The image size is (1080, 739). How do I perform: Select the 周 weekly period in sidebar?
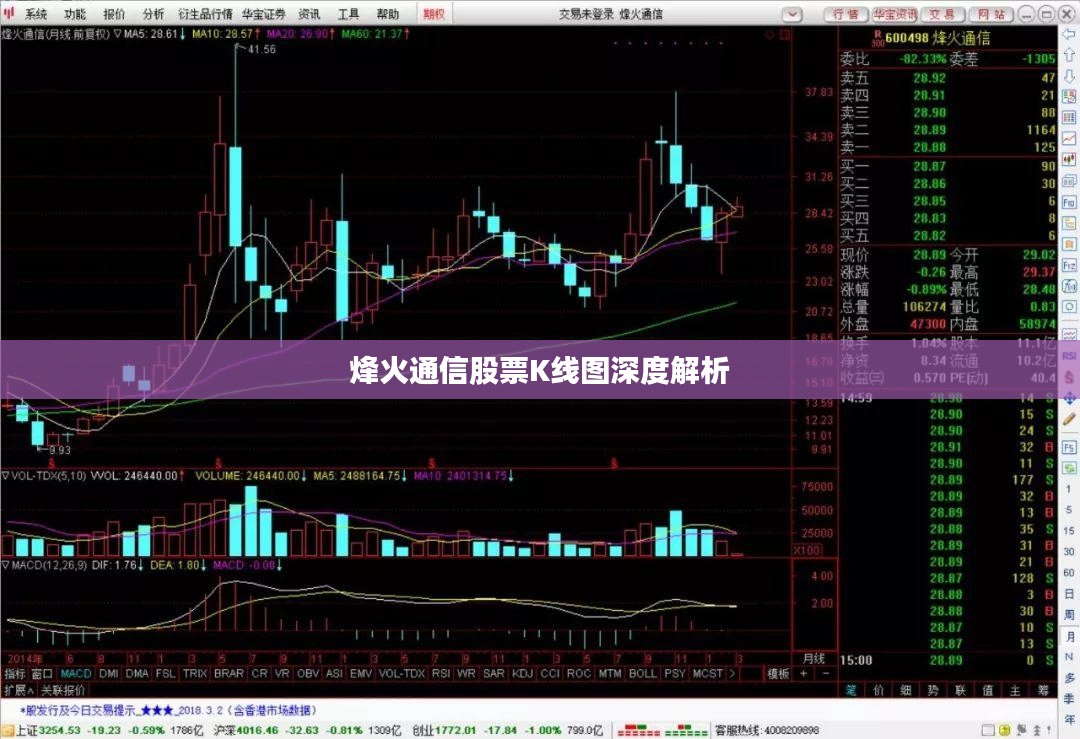click(x=1069, y=614)
